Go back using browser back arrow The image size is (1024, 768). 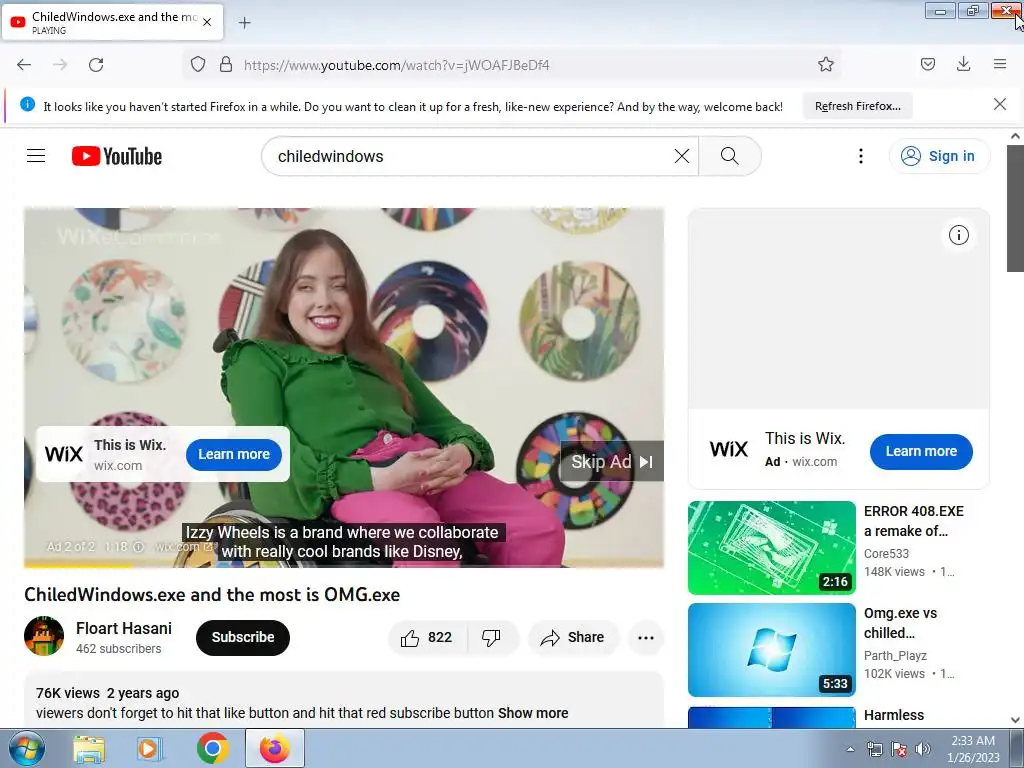(24, 65)
